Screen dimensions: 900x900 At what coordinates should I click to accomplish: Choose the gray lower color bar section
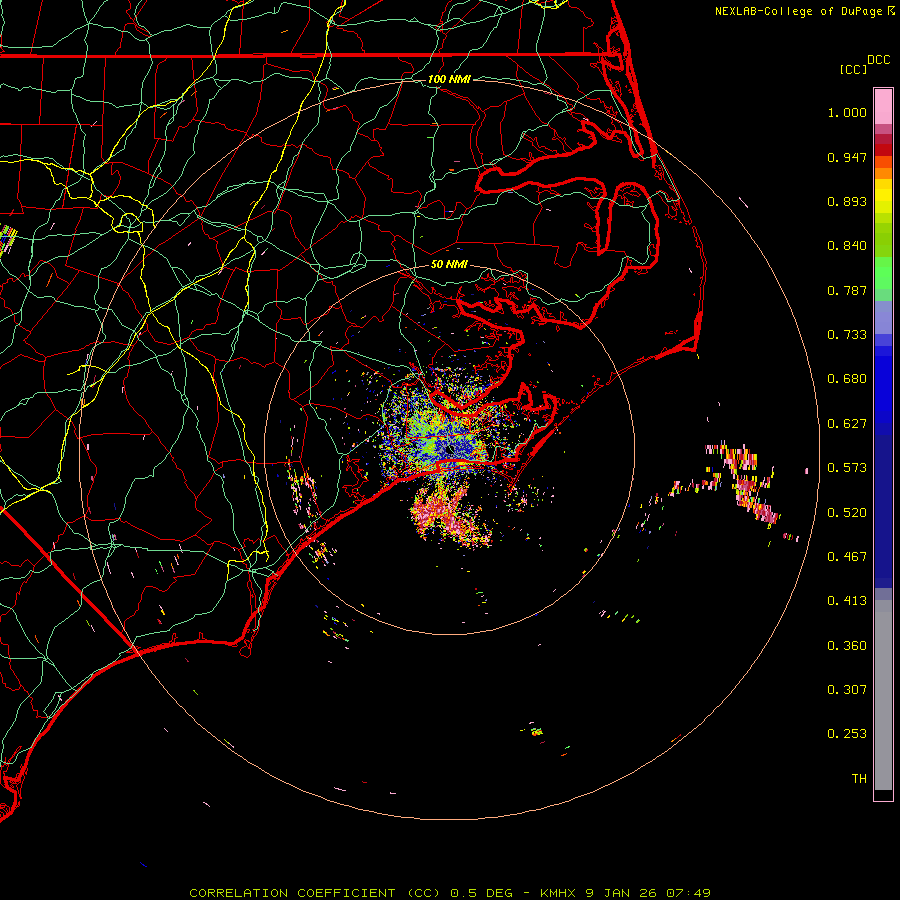tap(883, 695)
